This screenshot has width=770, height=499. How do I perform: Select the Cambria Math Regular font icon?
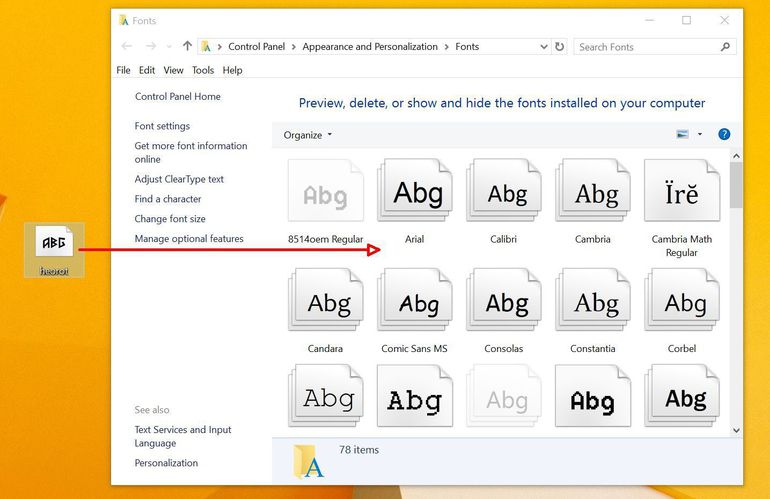click(682, 191)
